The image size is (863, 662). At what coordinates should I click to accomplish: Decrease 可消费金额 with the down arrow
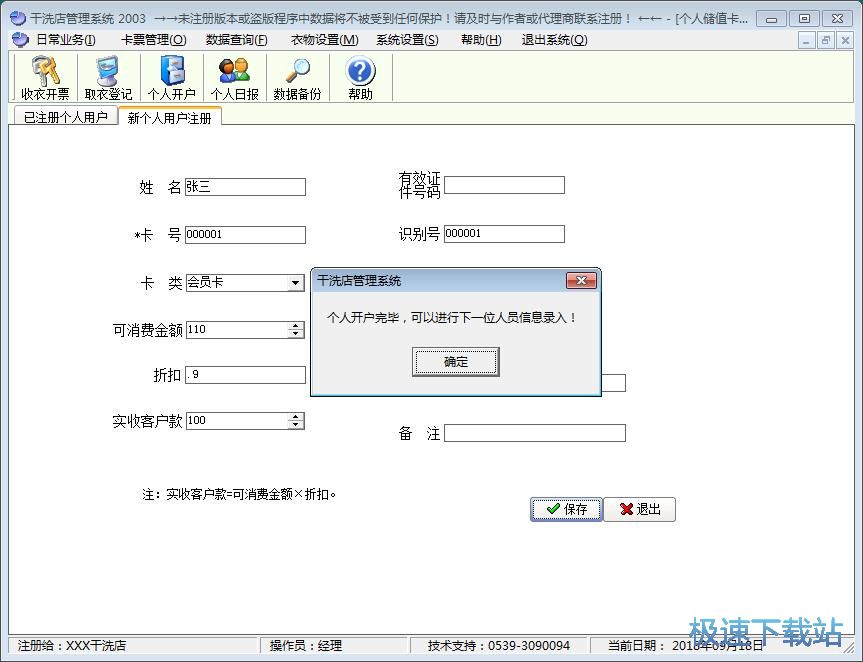click(x=296, y=333)
